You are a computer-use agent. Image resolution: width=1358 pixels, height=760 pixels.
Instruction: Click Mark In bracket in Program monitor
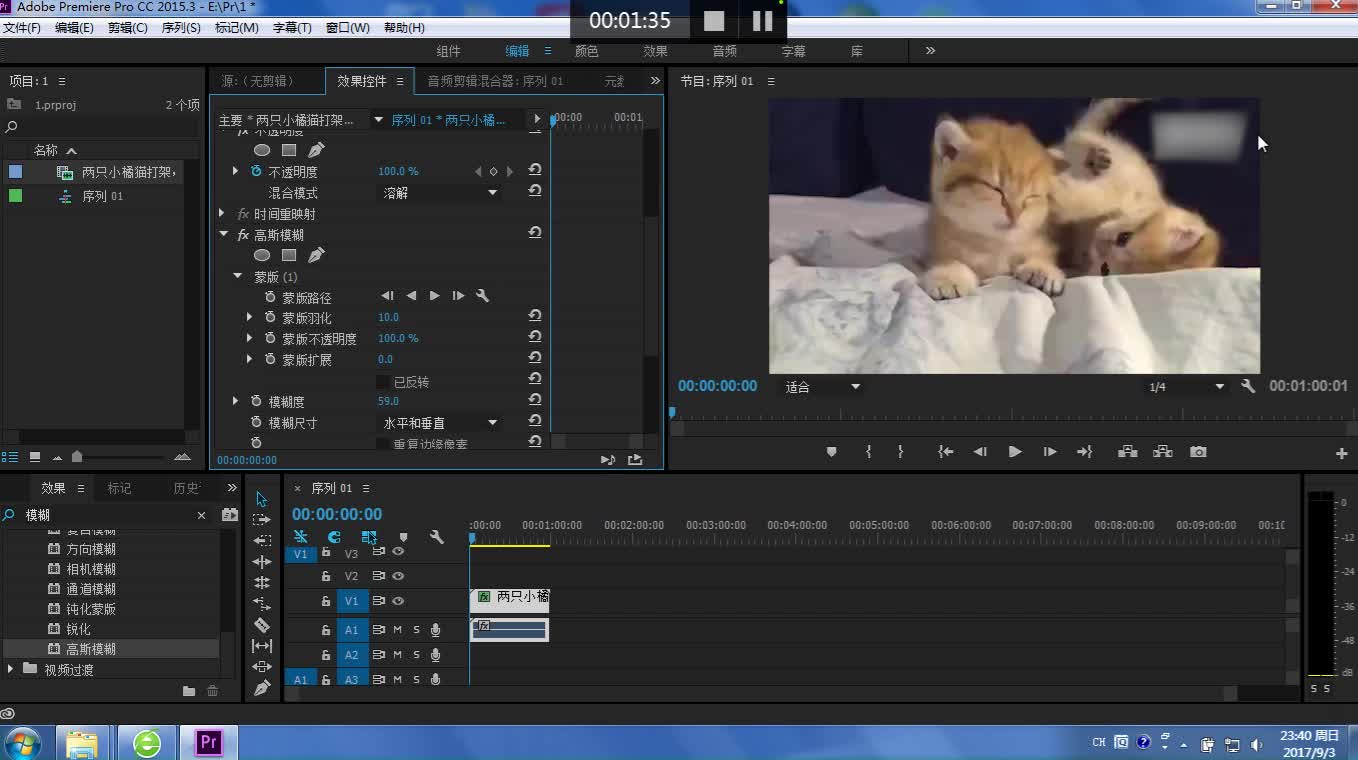pyautogui.click(x=868, y=452)
